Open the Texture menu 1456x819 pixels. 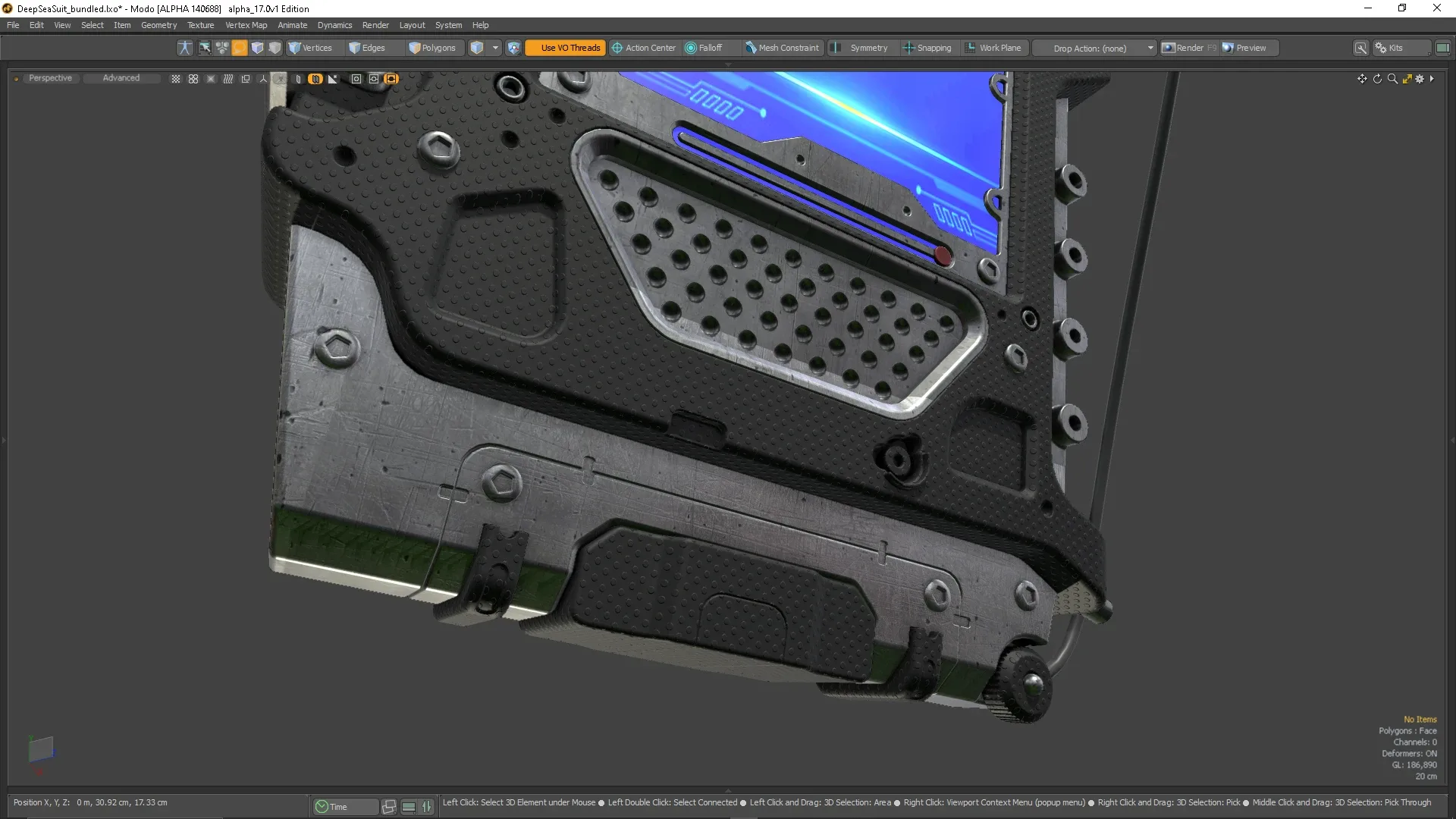(200, 25)
